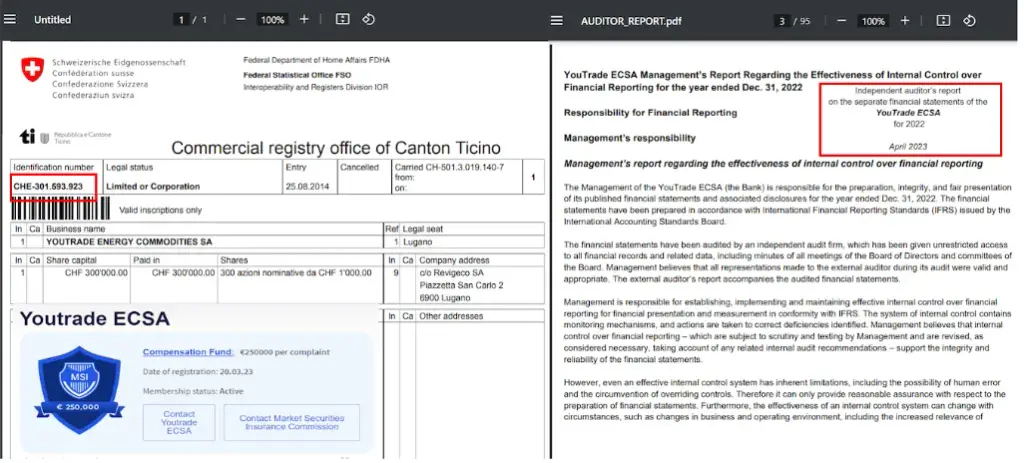Click 'Management's responsibility' heading

click(630, 138)
